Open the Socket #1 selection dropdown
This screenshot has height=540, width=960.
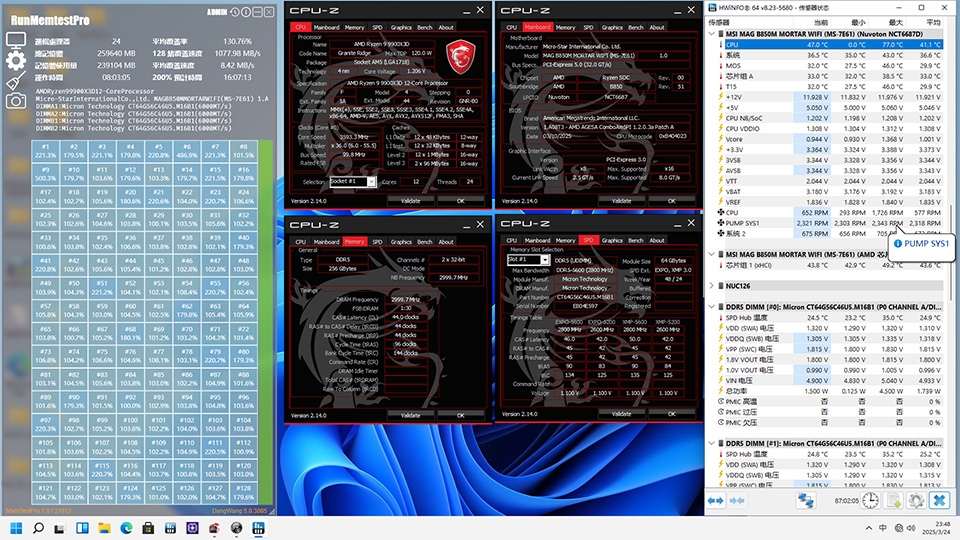pos(353,182)
